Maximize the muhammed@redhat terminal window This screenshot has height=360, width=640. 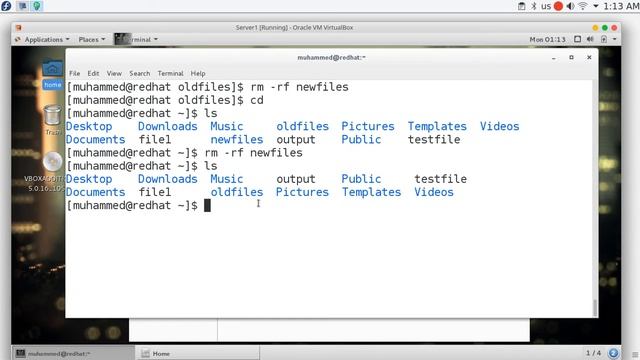click(571, 58)
